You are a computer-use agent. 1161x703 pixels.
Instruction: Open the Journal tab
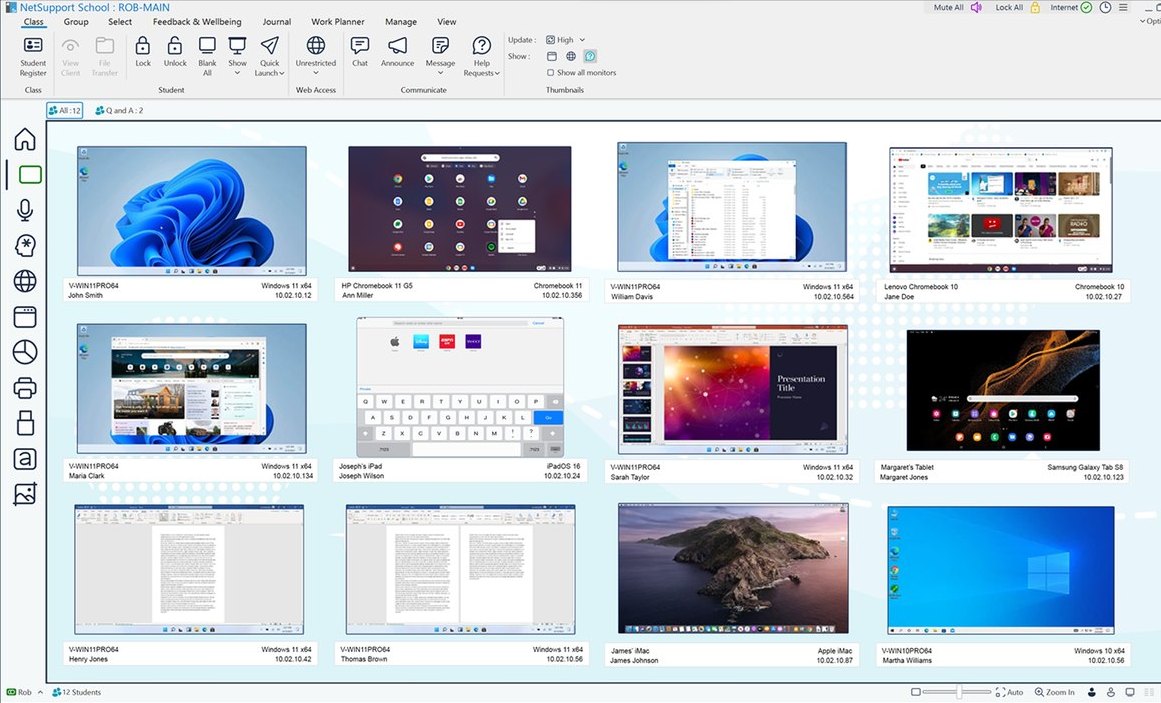pyautogui.click(x=277, y=21)
